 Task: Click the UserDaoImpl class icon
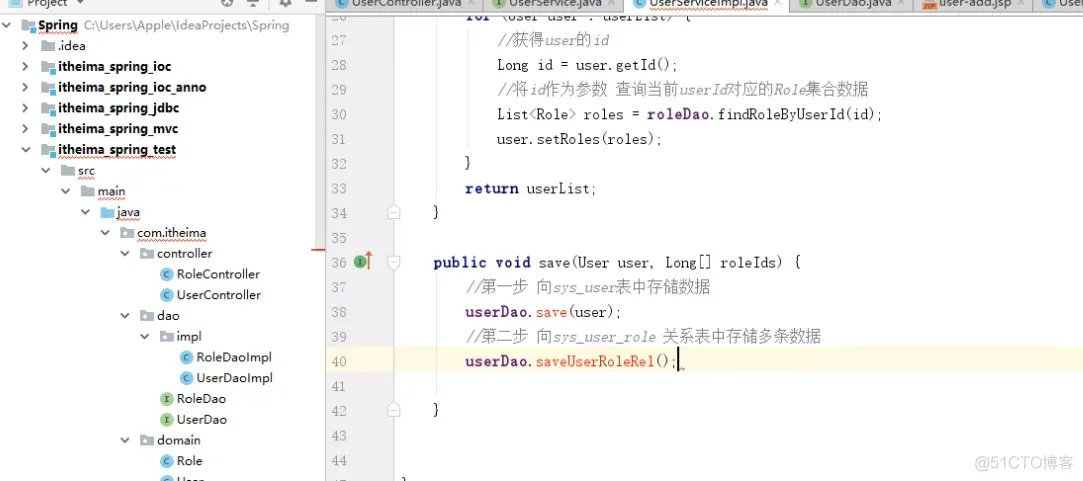pos(186,378)
